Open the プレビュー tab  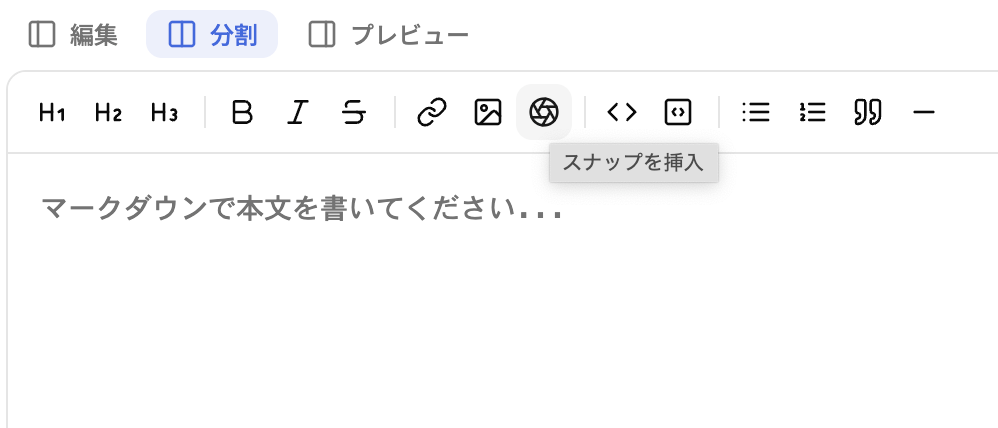[x=388, y=34]
